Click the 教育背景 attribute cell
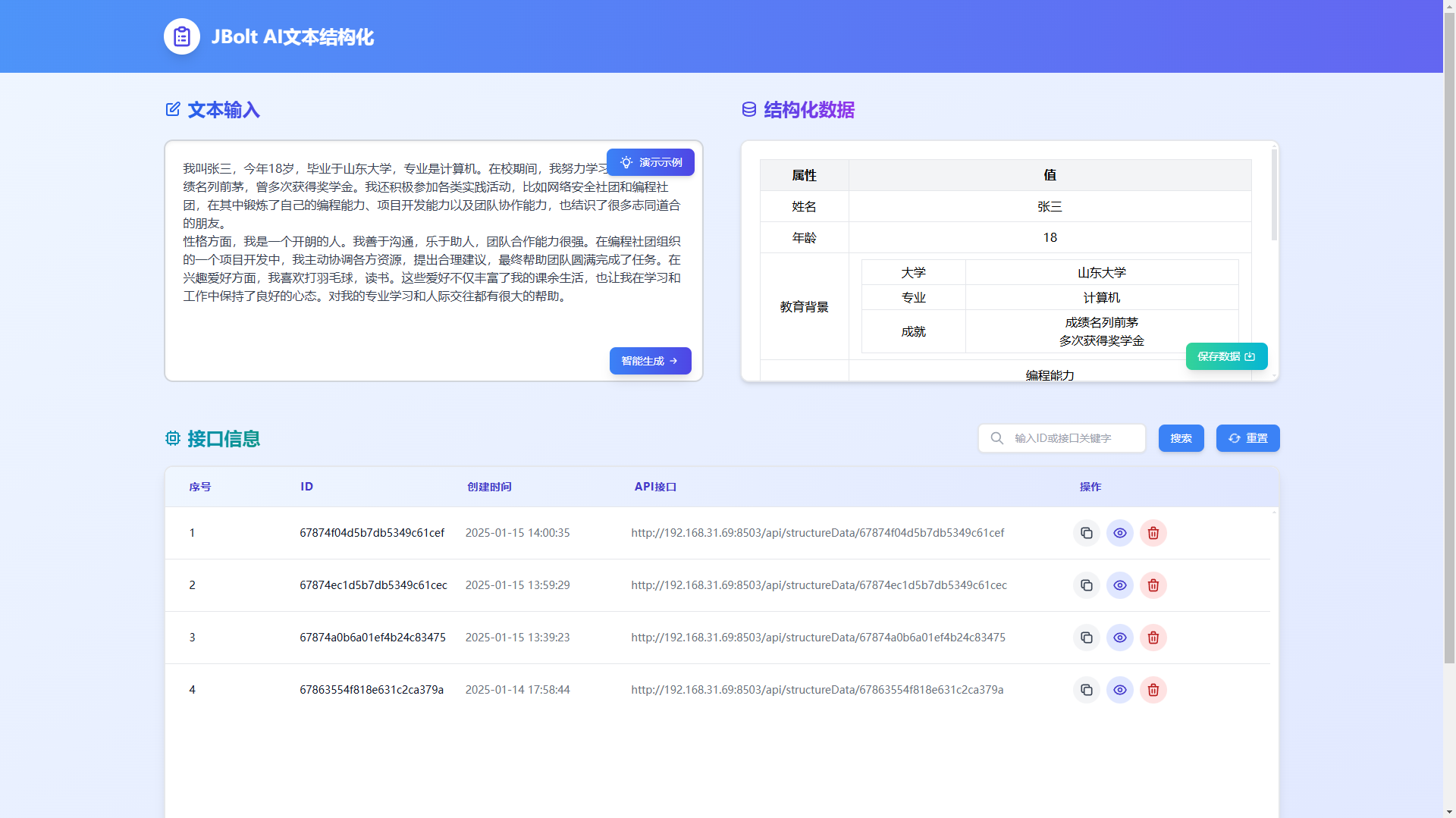The image size is (1456, 818). (x=804, y=306)
